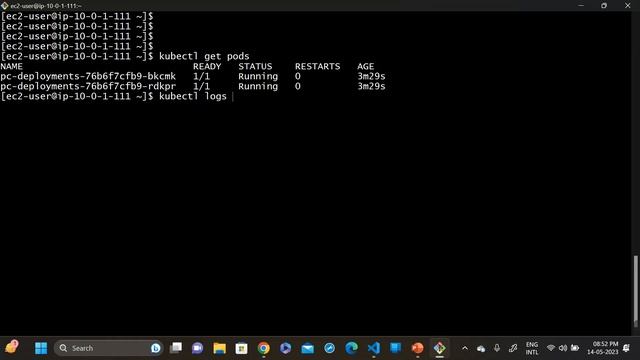640x360 pixels.
Task: Click pod name pc-deployments-76b6f7cfb9-bkcmk
Action: (88, 76)
